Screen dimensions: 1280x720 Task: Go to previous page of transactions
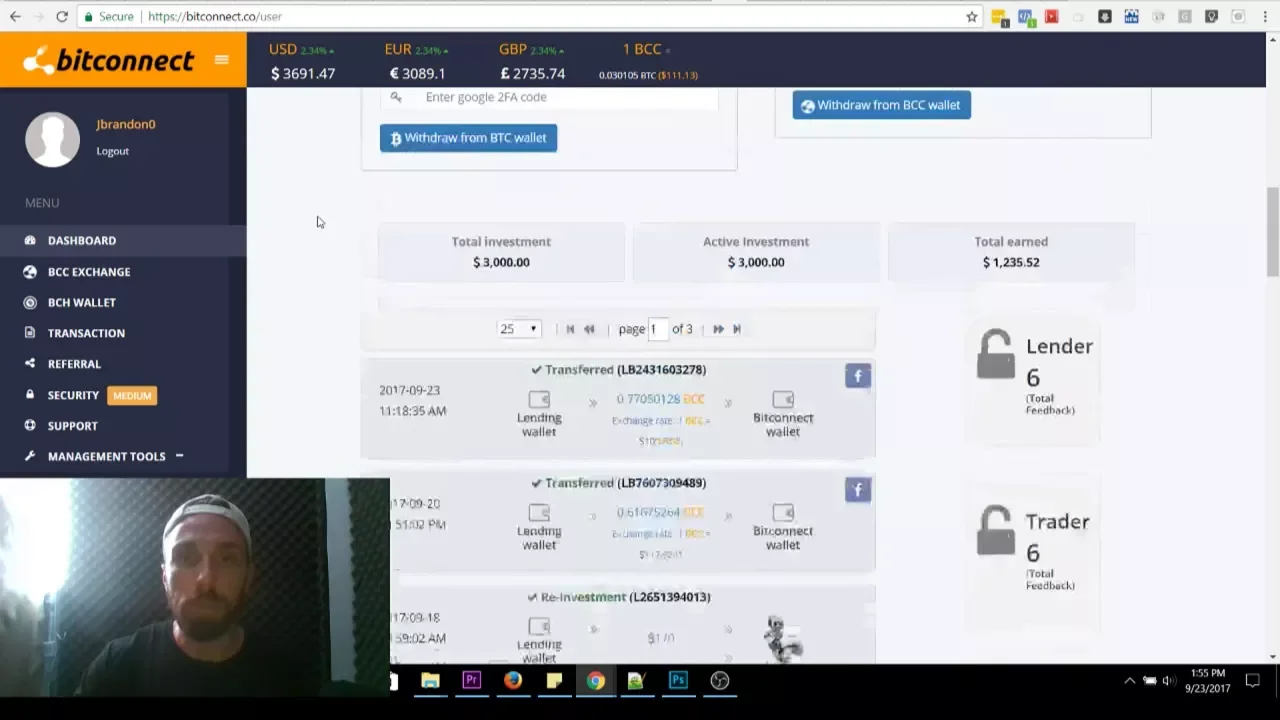[x=589, y=329]
